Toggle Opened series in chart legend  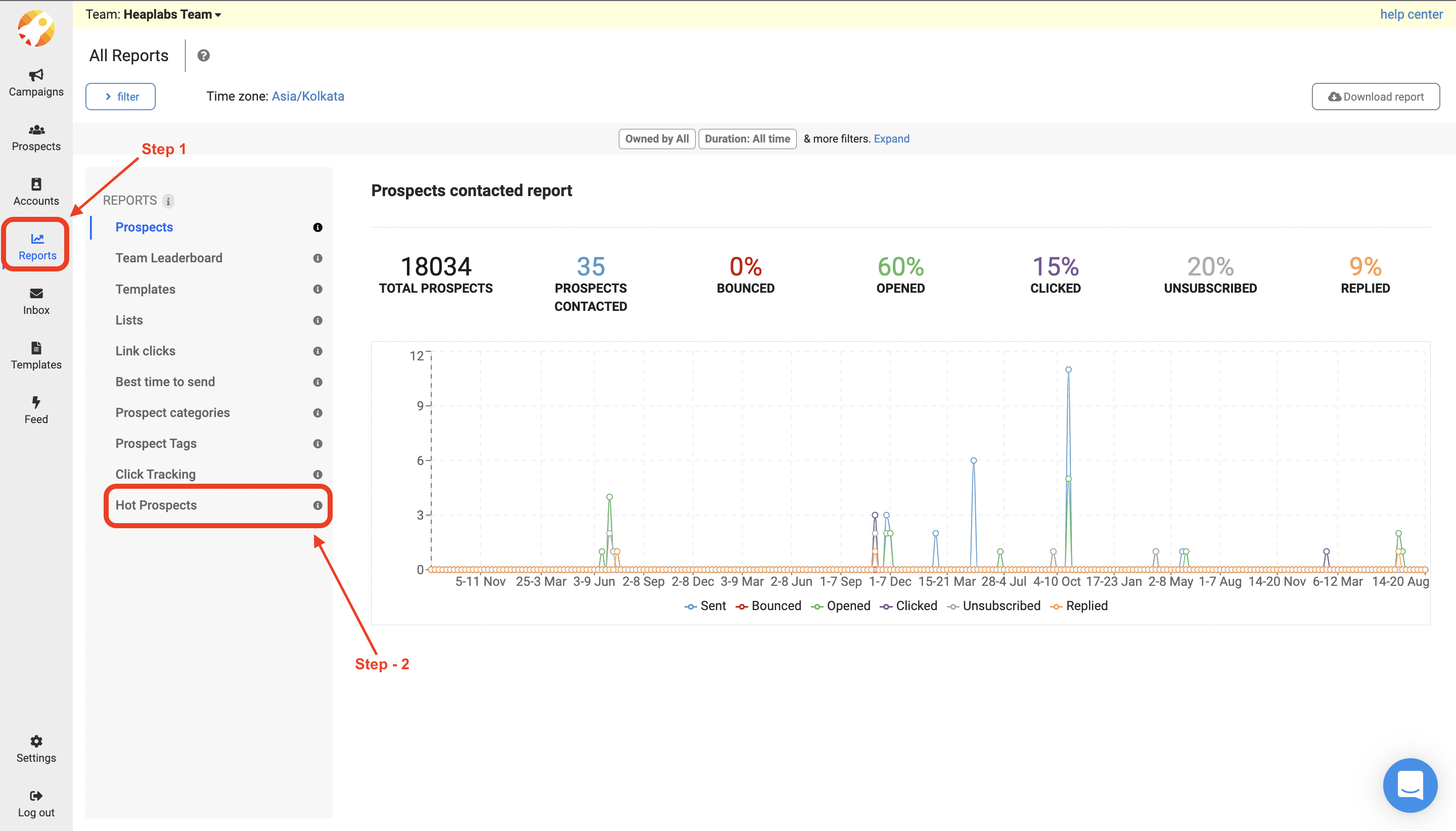841,606
